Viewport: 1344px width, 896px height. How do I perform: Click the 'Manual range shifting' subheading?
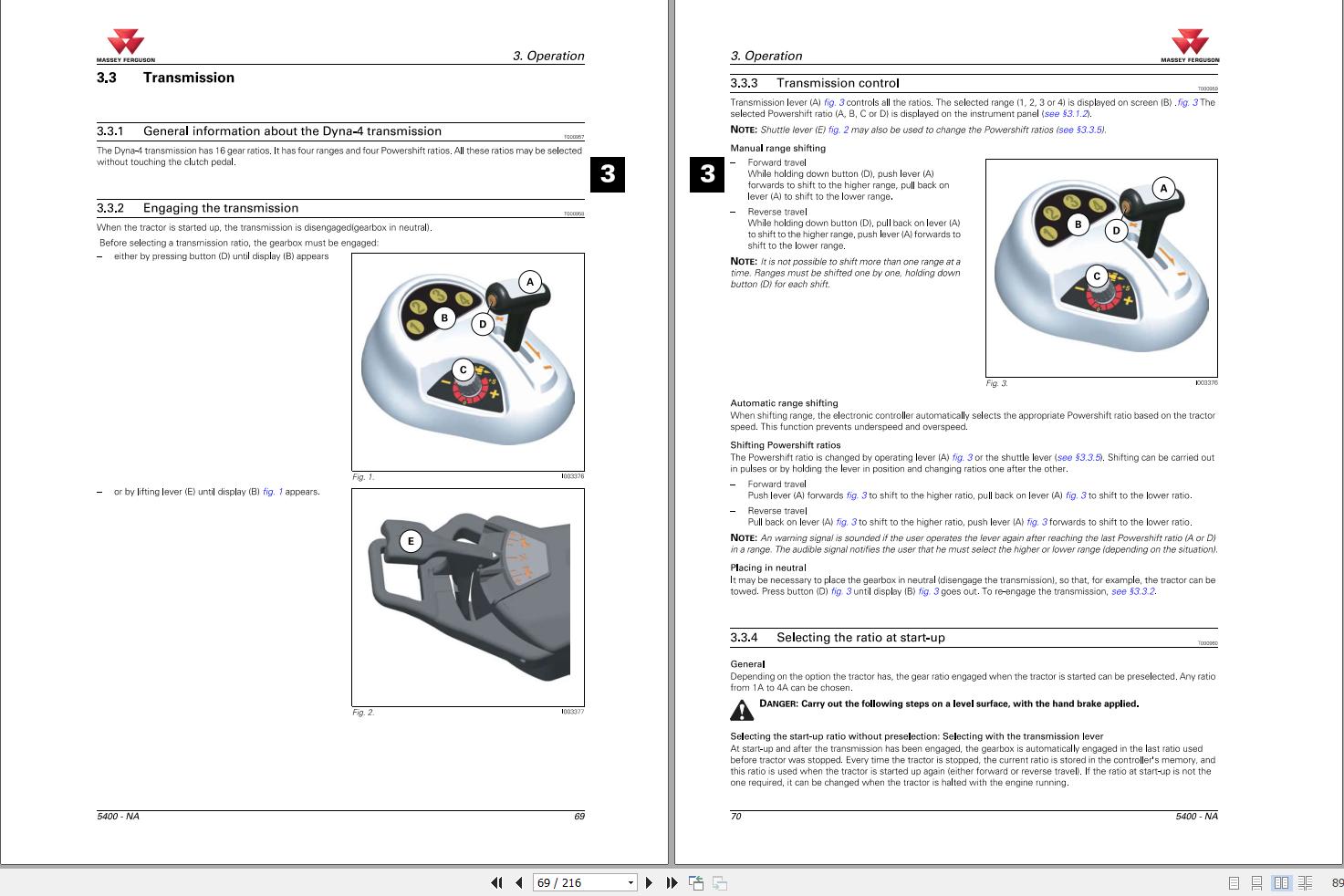[x=777, y=148]
